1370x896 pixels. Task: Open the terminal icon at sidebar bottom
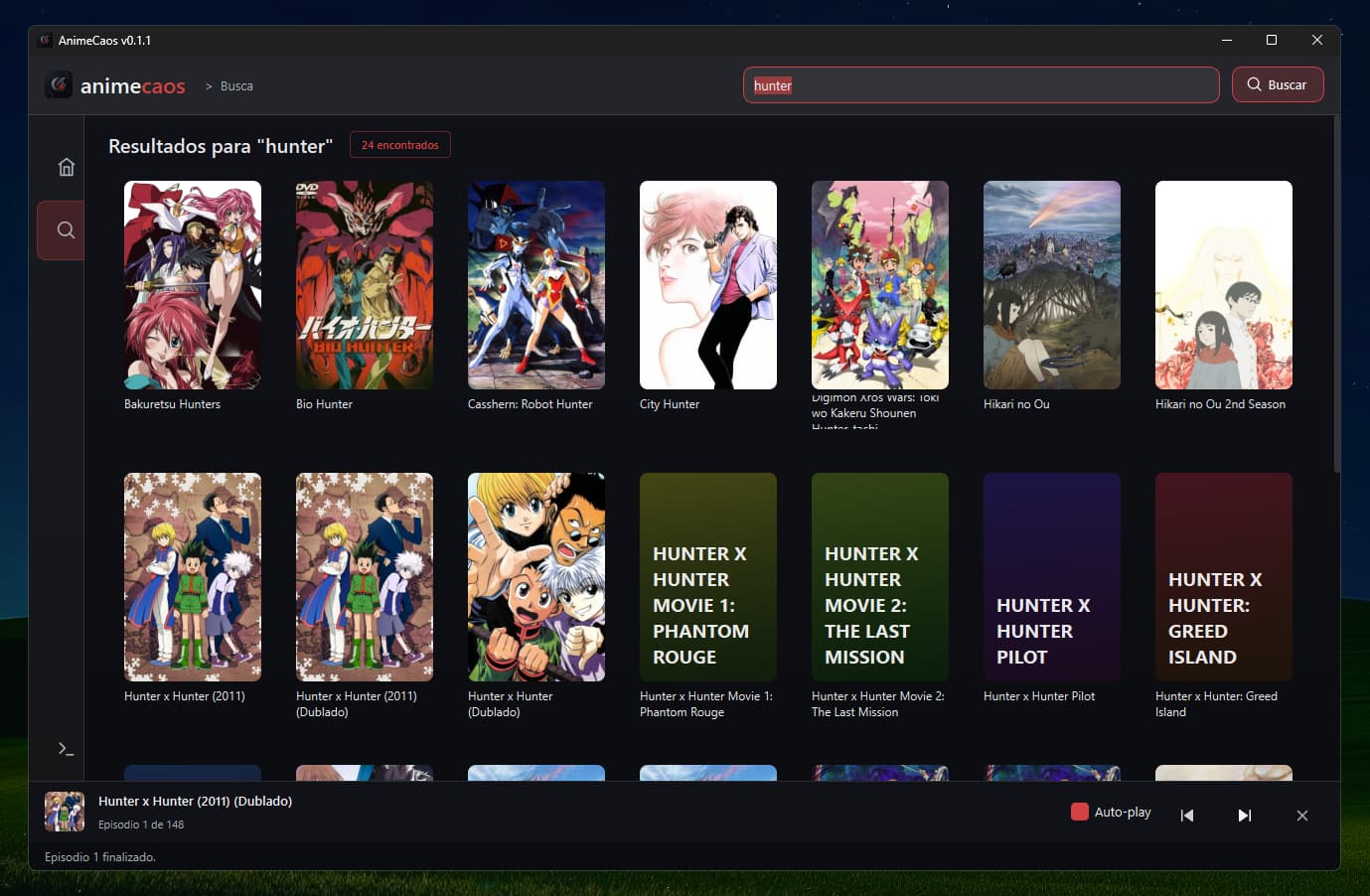[66, 748]
